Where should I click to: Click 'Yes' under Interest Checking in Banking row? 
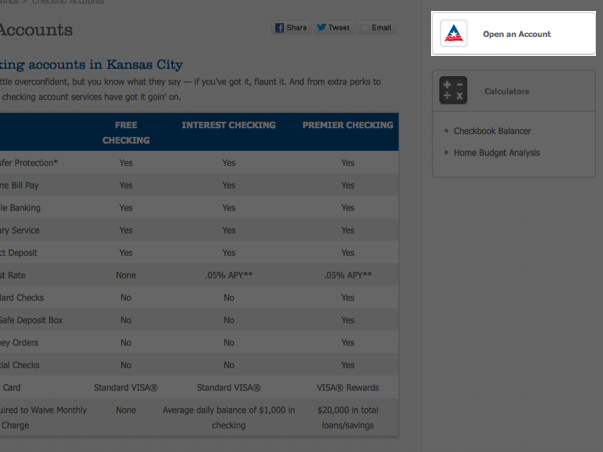coord(228,208)
